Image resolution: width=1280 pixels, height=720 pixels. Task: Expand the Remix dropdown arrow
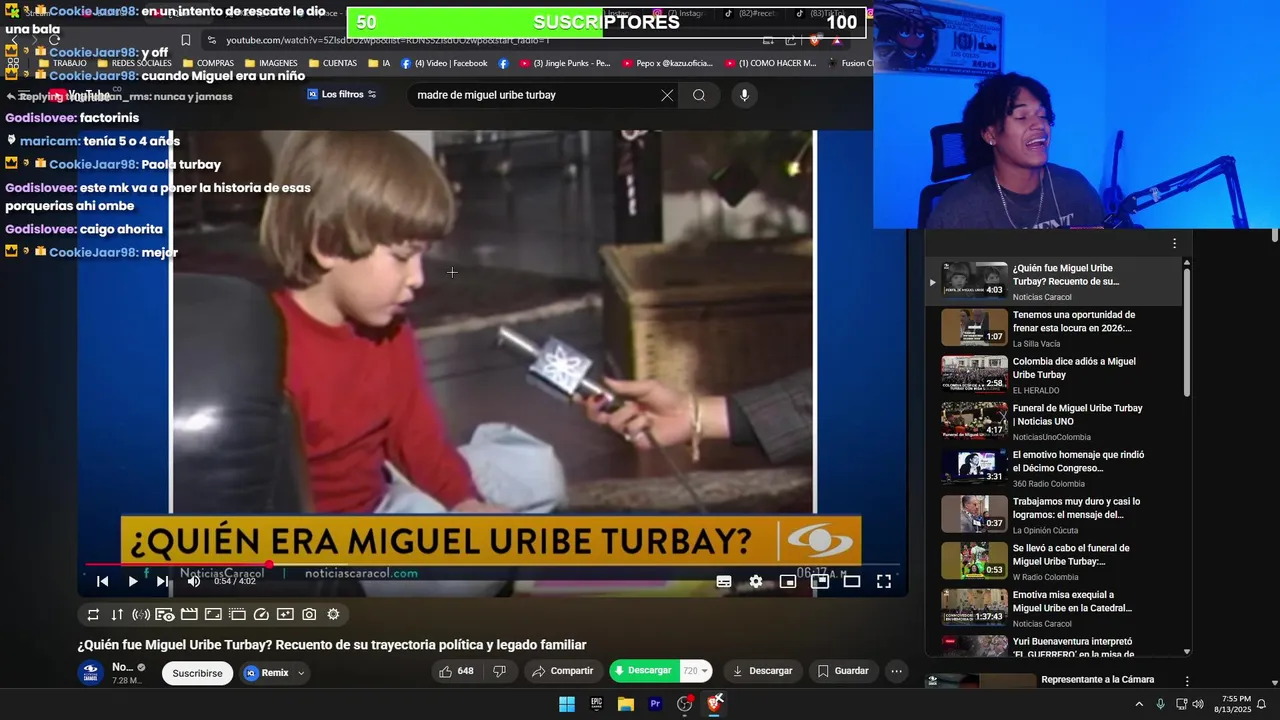[x=301, y=673]
